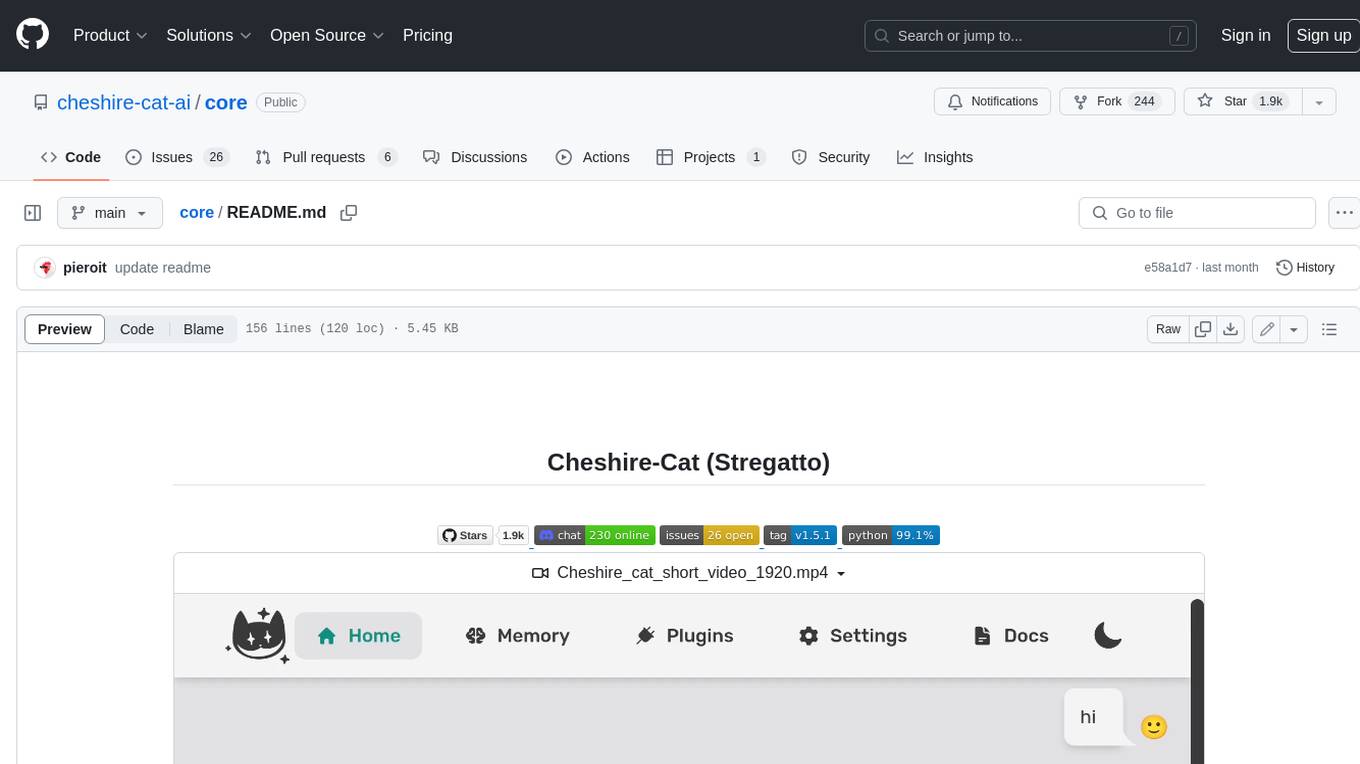This screenshot has height=764, width=1360.
Task: Click the 'hi' chat message bubble
Action: (x=1094, y=717)
